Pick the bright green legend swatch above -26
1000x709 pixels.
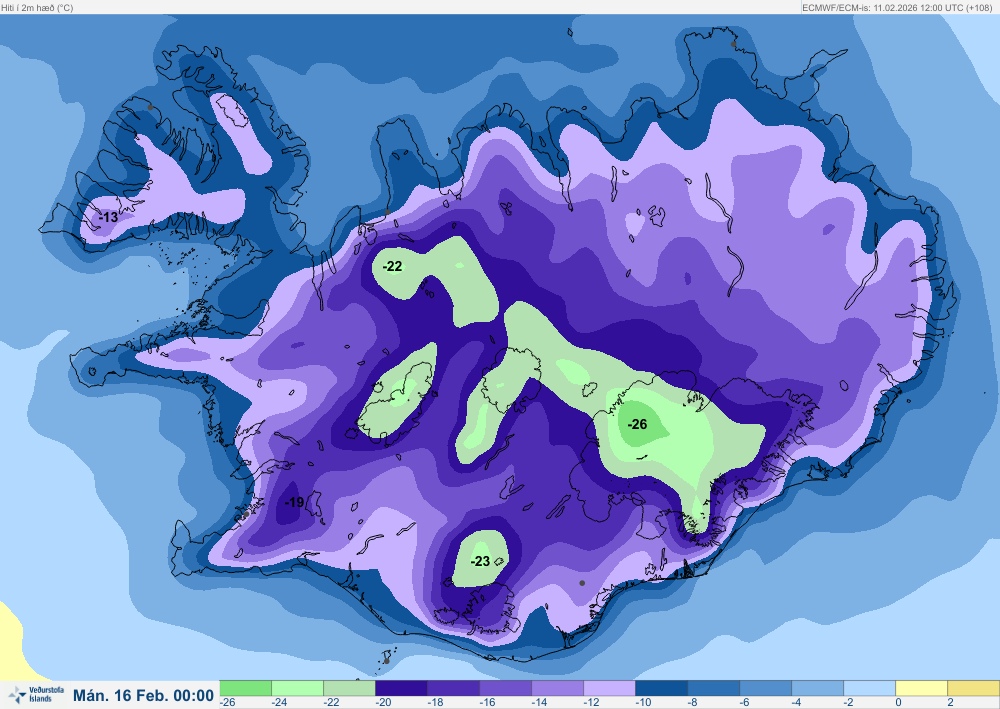246,688
